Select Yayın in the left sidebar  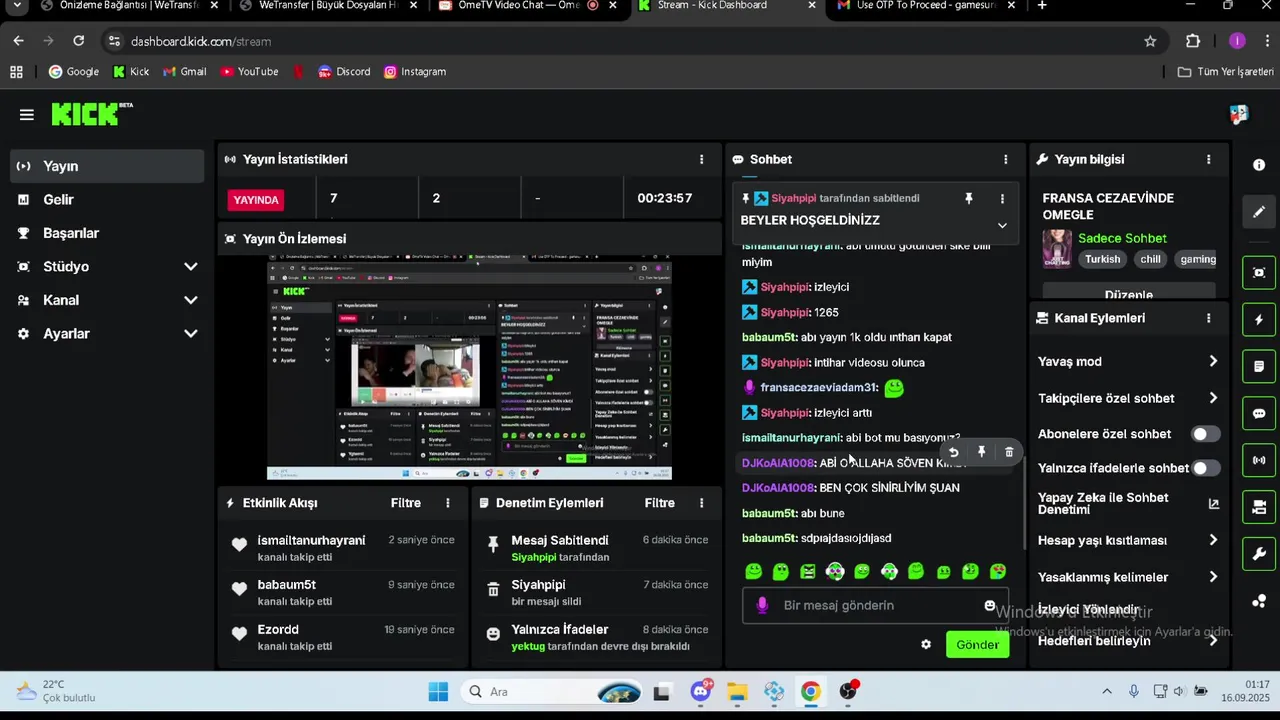pyautogui.click(x=107, y=166)
